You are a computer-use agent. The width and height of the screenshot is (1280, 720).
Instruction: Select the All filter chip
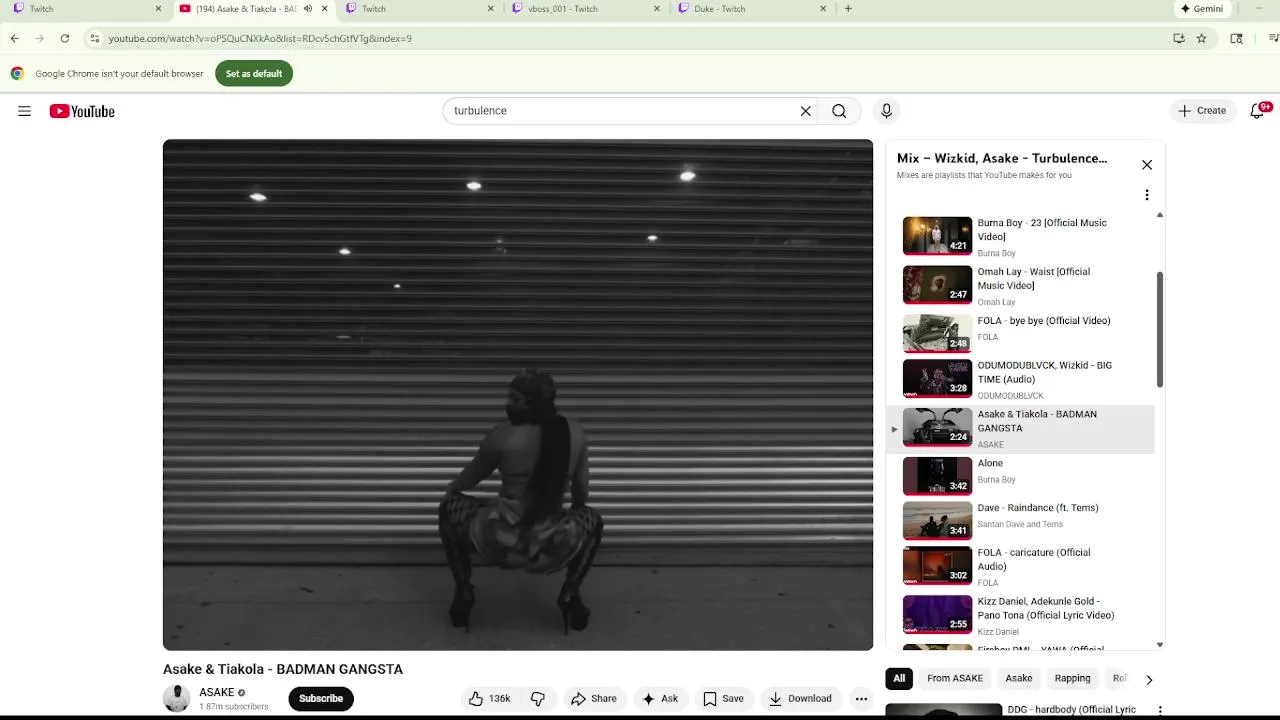click(x=899, y=678)
